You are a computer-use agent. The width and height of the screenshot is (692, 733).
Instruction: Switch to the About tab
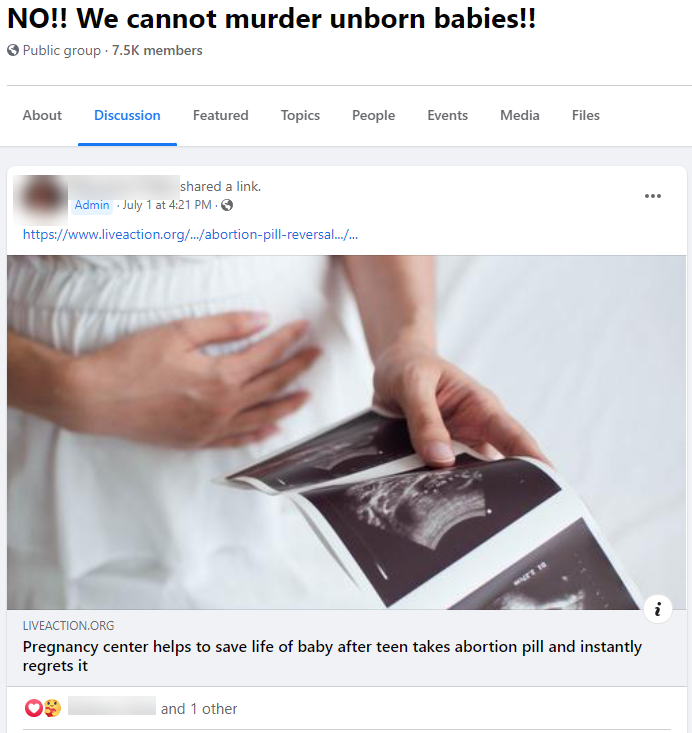coord(42,115)
